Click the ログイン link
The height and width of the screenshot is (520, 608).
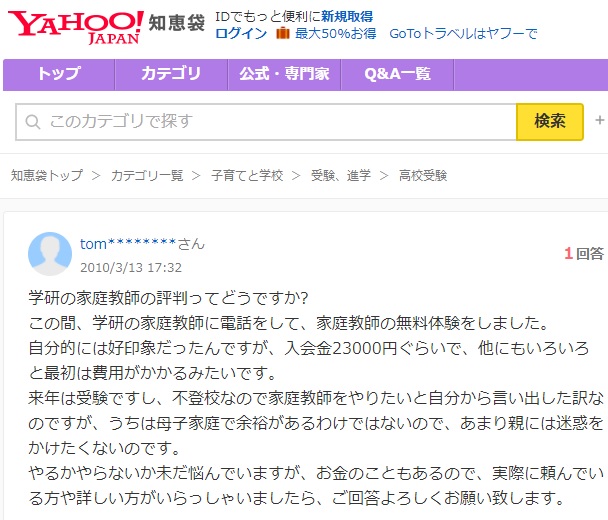coord(241,34)
